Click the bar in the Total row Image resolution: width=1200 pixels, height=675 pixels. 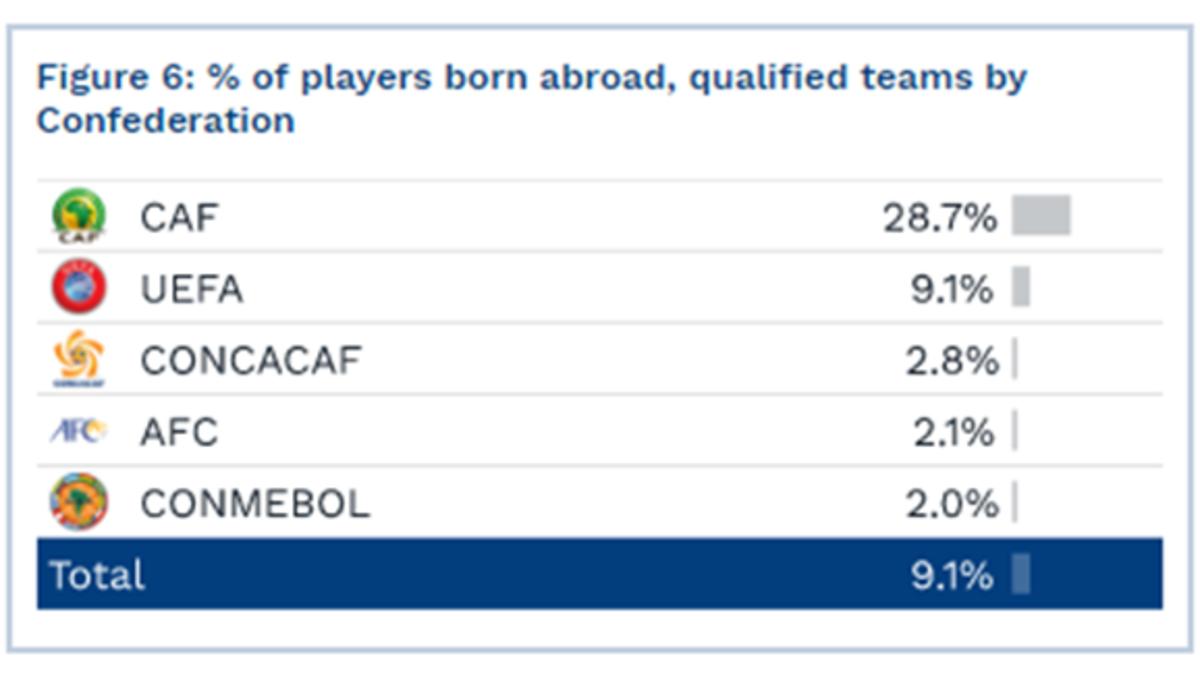[1020, 574]
